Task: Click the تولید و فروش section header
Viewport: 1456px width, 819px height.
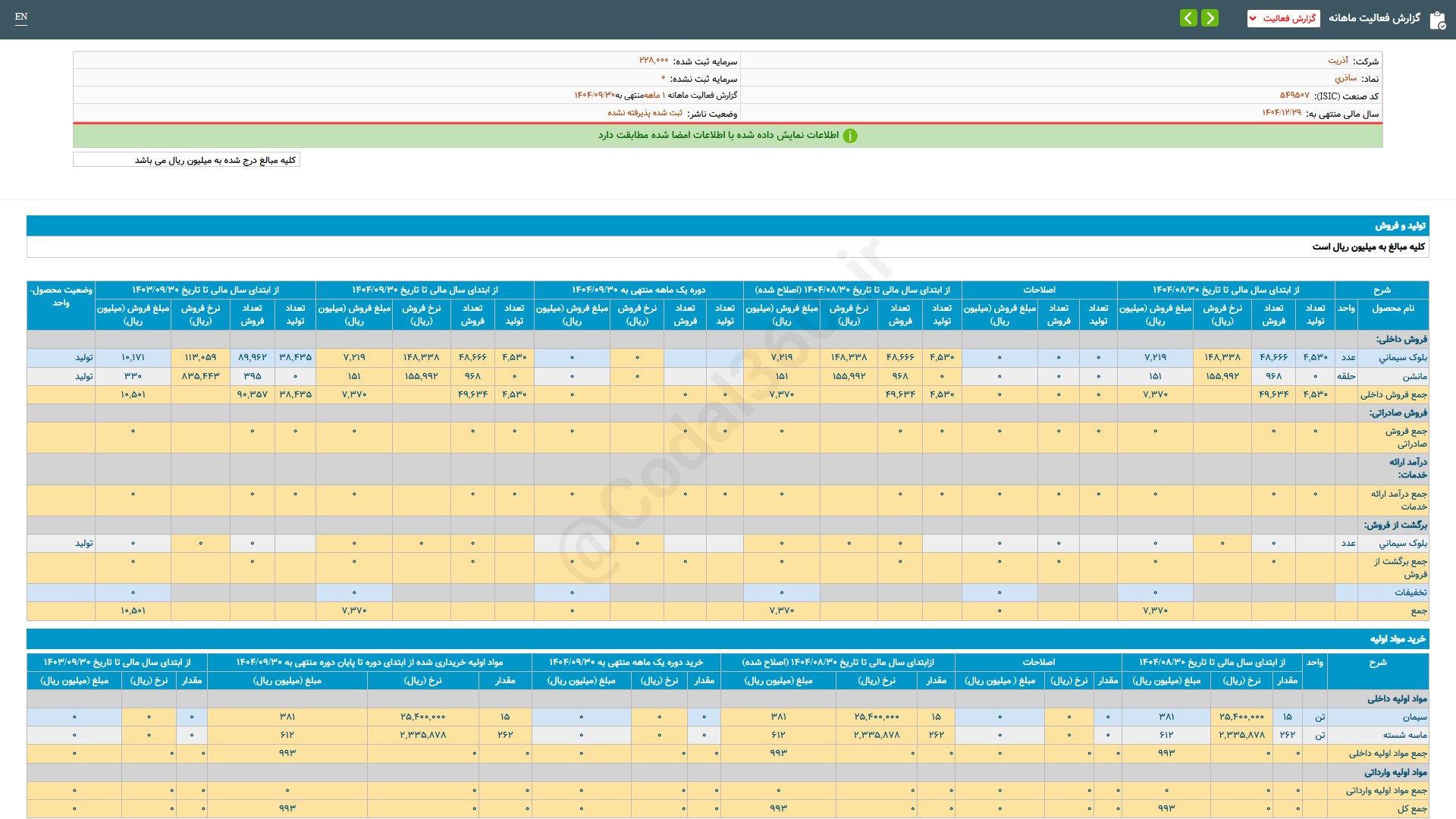Action: pos(1400,226)
